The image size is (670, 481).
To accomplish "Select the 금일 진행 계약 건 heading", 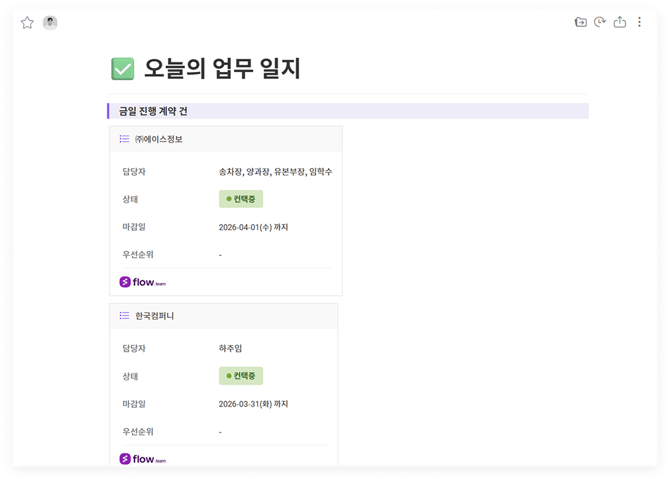I will tap(153, 111).
